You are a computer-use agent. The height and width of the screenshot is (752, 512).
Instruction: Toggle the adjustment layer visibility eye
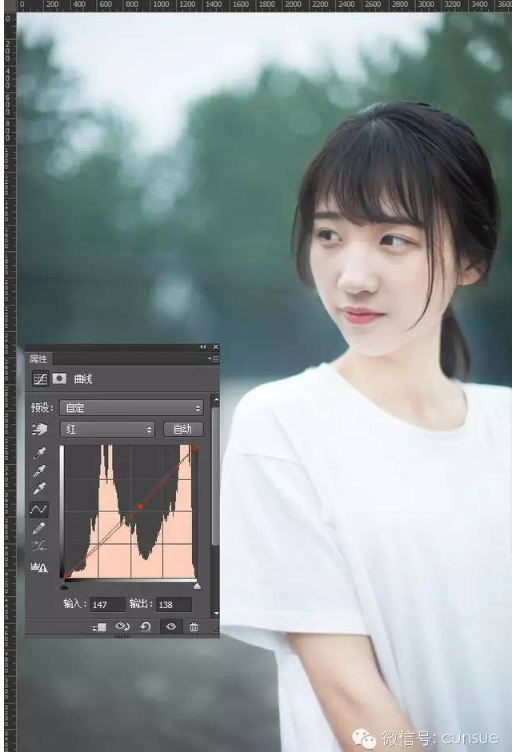click(x=171, y=627)
